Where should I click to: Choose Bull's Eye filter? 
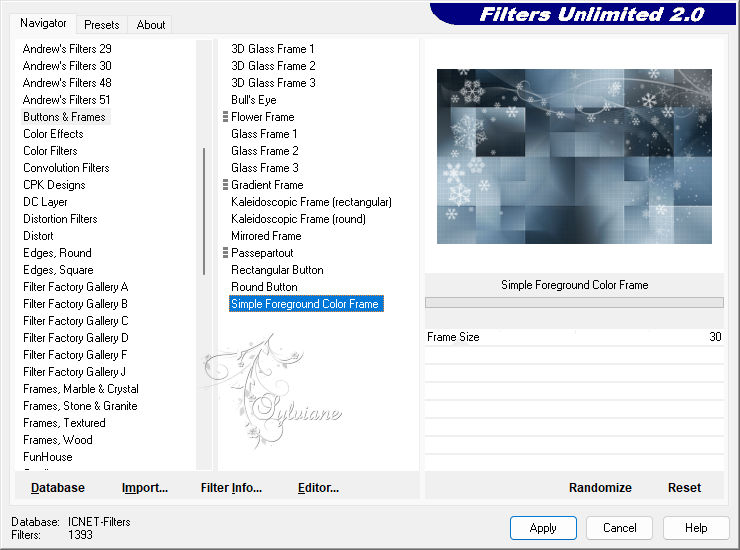click(x=253, y=100)
